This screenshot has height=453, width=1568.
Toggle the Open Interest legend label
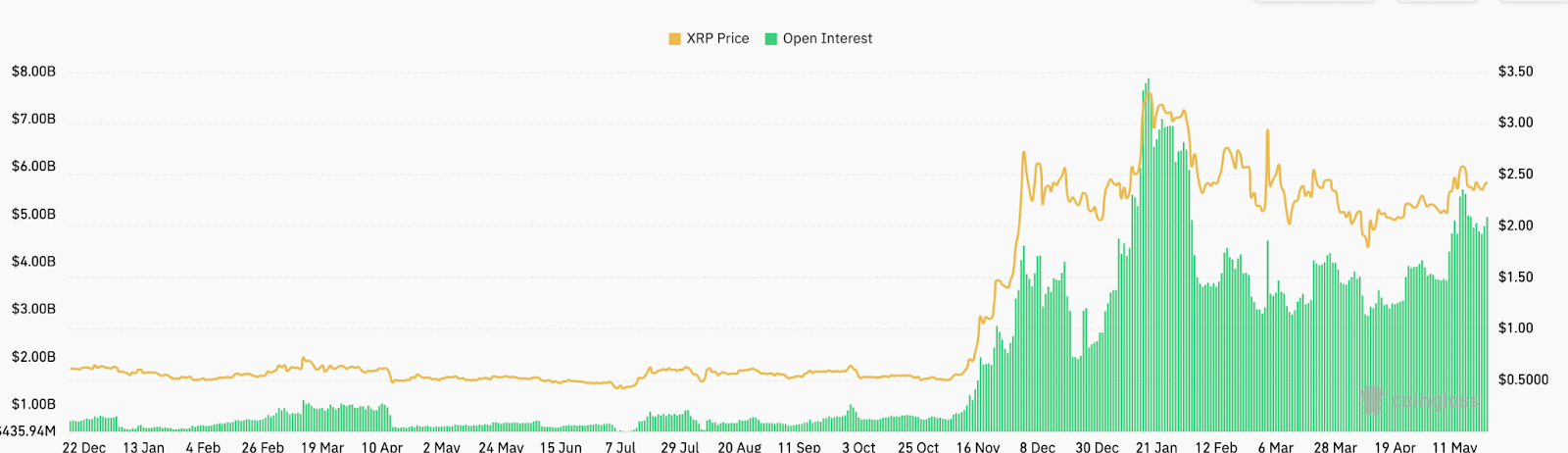[x=827, y=38]
